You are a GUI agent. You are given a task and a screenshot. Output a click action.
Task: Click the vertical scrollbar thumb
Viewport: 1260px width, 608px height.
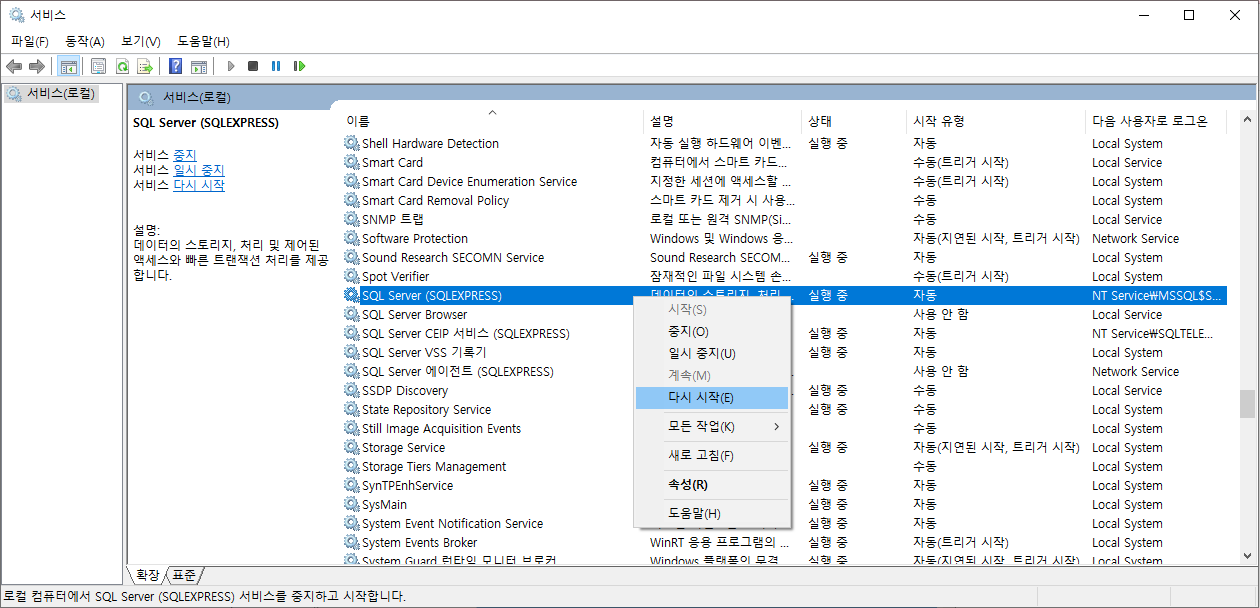1247,403
